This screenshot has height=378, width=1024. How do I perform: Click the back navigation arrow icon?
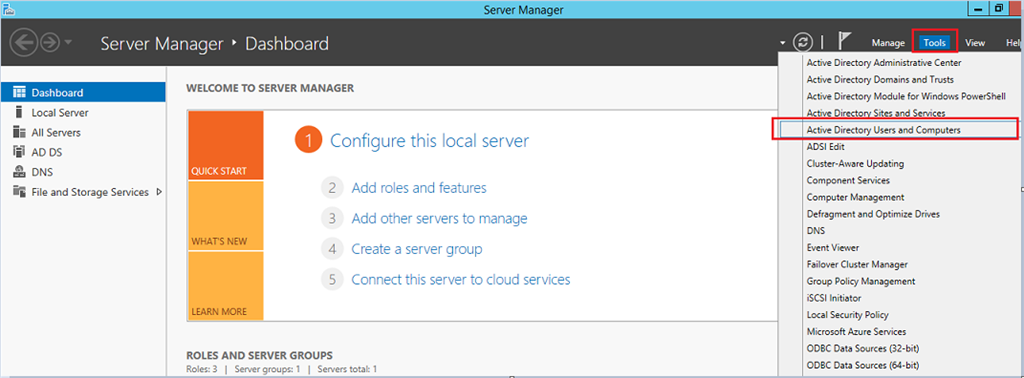click(23, 43)
